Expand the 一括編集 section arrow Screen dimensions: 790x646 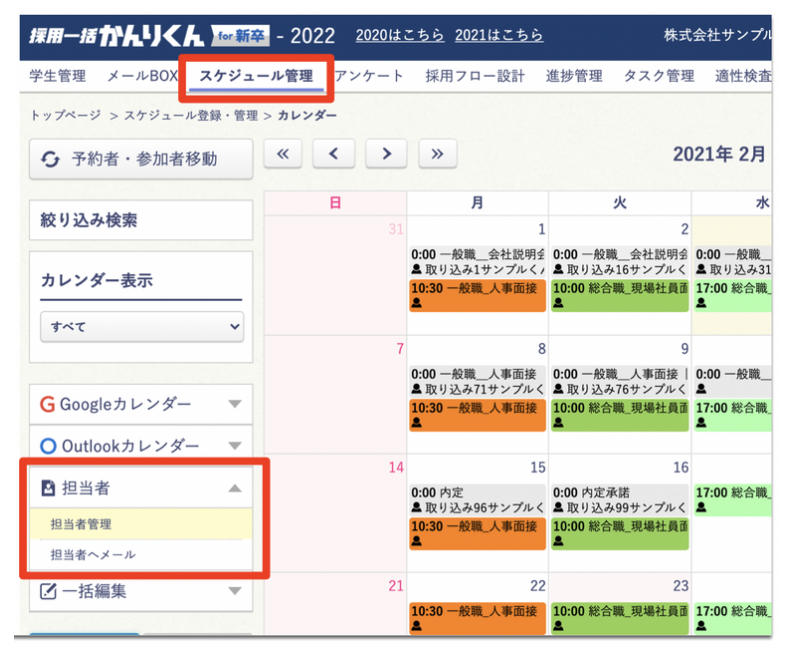(235, 591)
